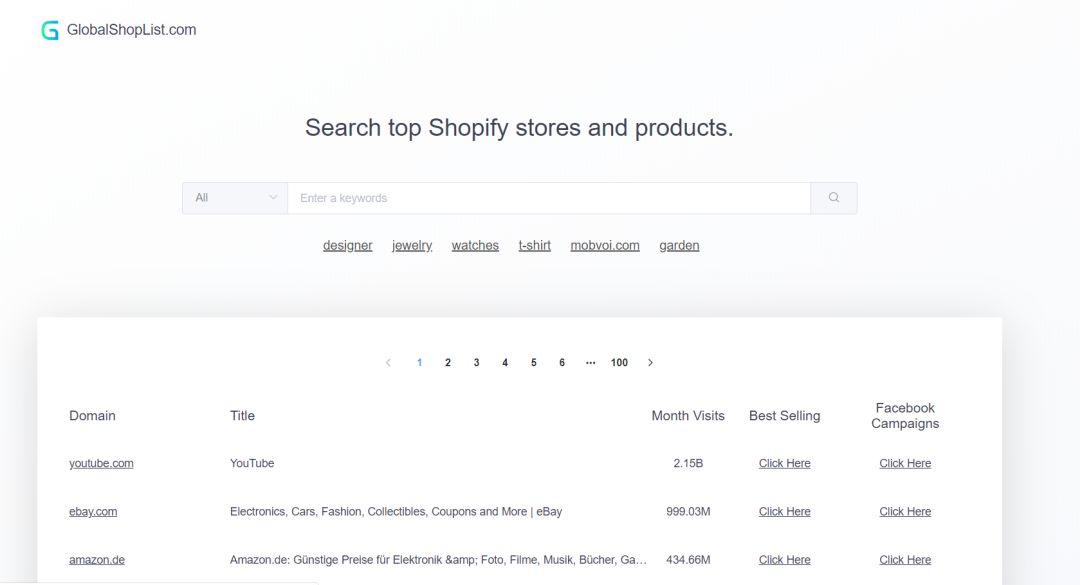Click the jewelry keyword suggestion
The image size is (1080, 585).
[x=411, y=245]
